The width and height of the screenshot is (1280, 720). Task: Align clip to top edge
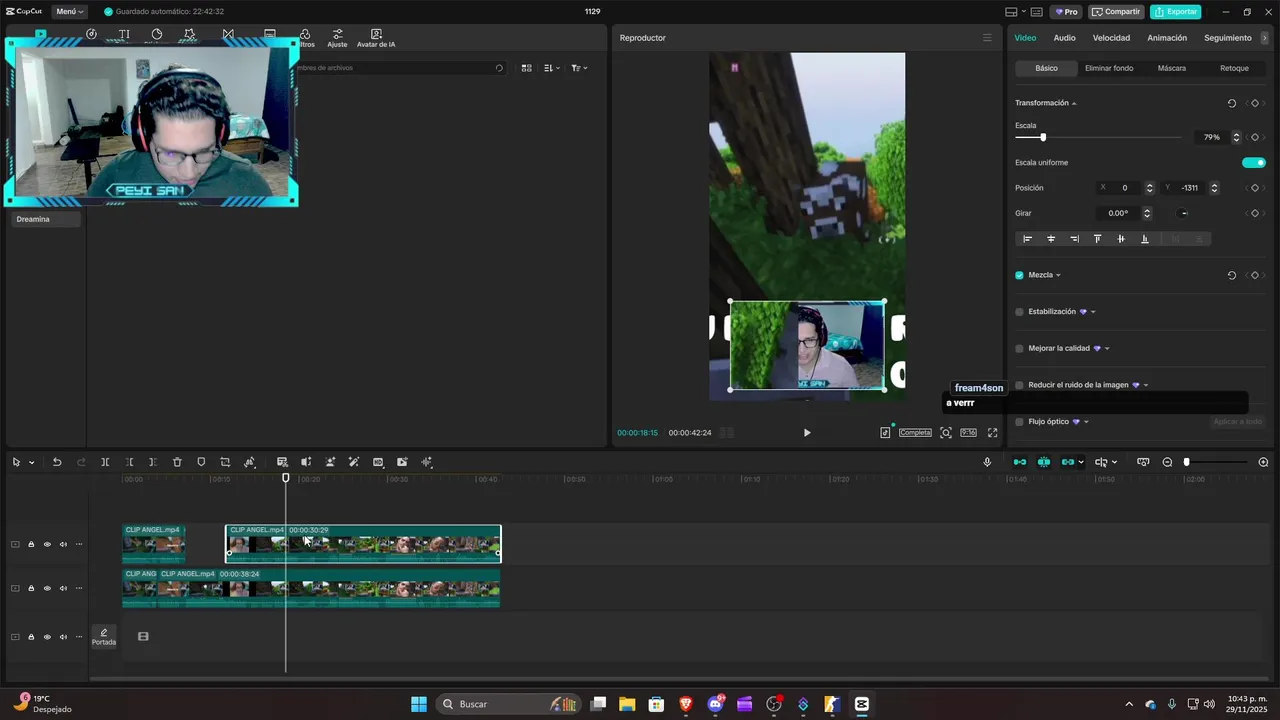tap(1097, 239)
